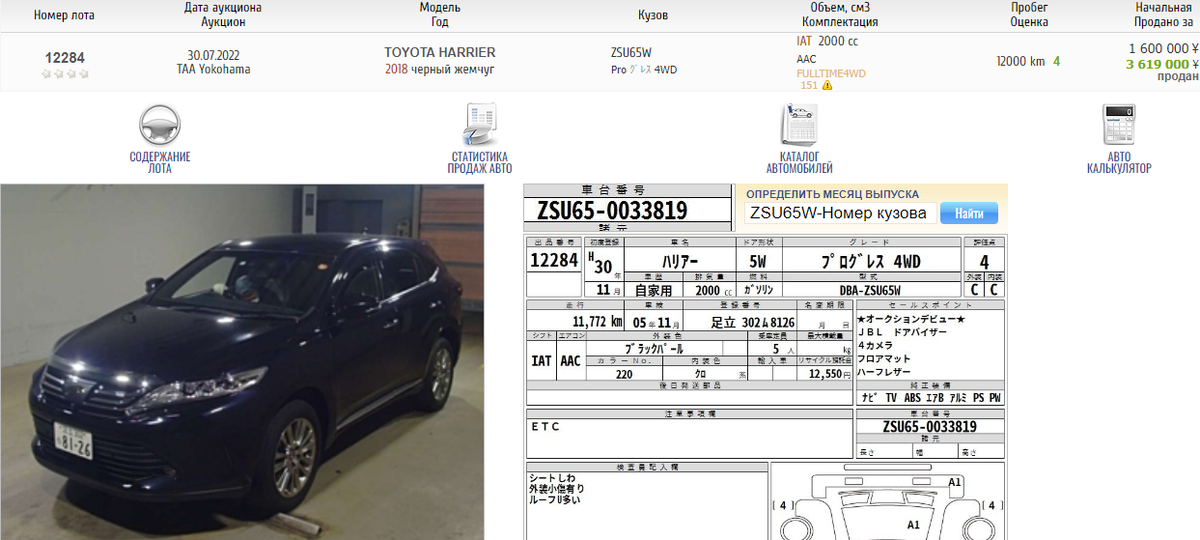The width and height of the screenshot is (1200, 540).
Task: Click the sold price 3 619 000 ¥
Action: 1162,64
